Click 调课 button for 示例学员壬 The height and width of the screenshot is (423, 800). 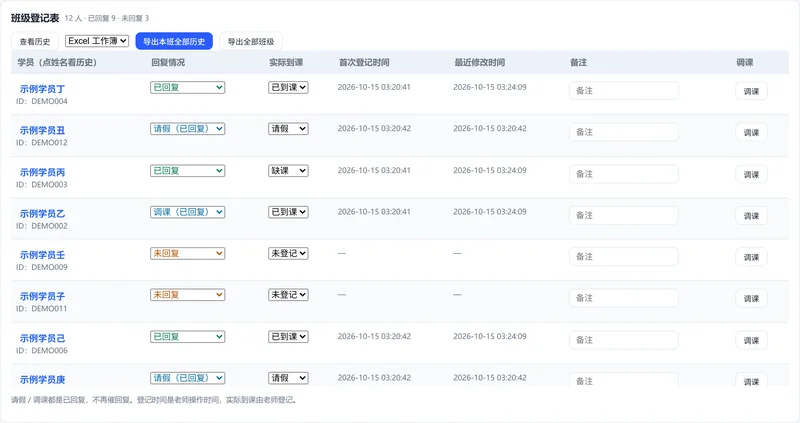[x=751, y=257]
